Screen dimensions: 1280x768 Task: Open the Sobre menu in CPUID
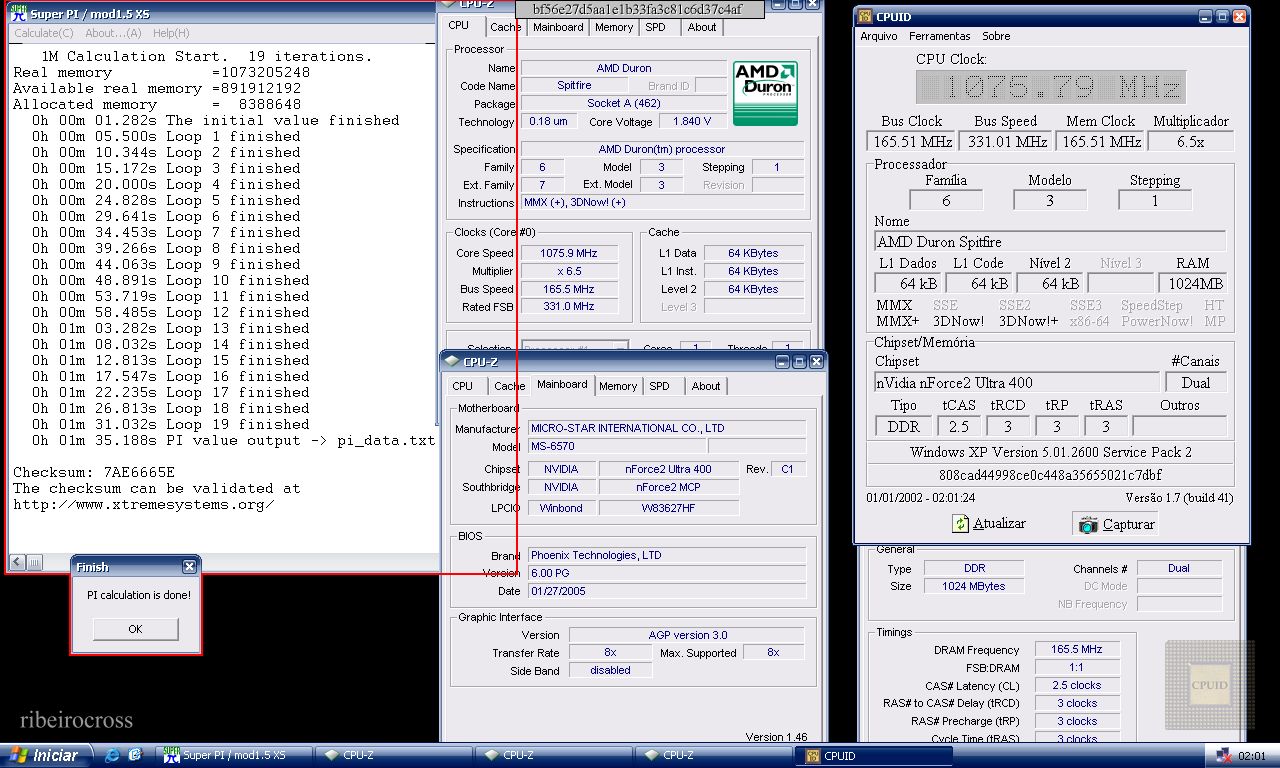996,36
